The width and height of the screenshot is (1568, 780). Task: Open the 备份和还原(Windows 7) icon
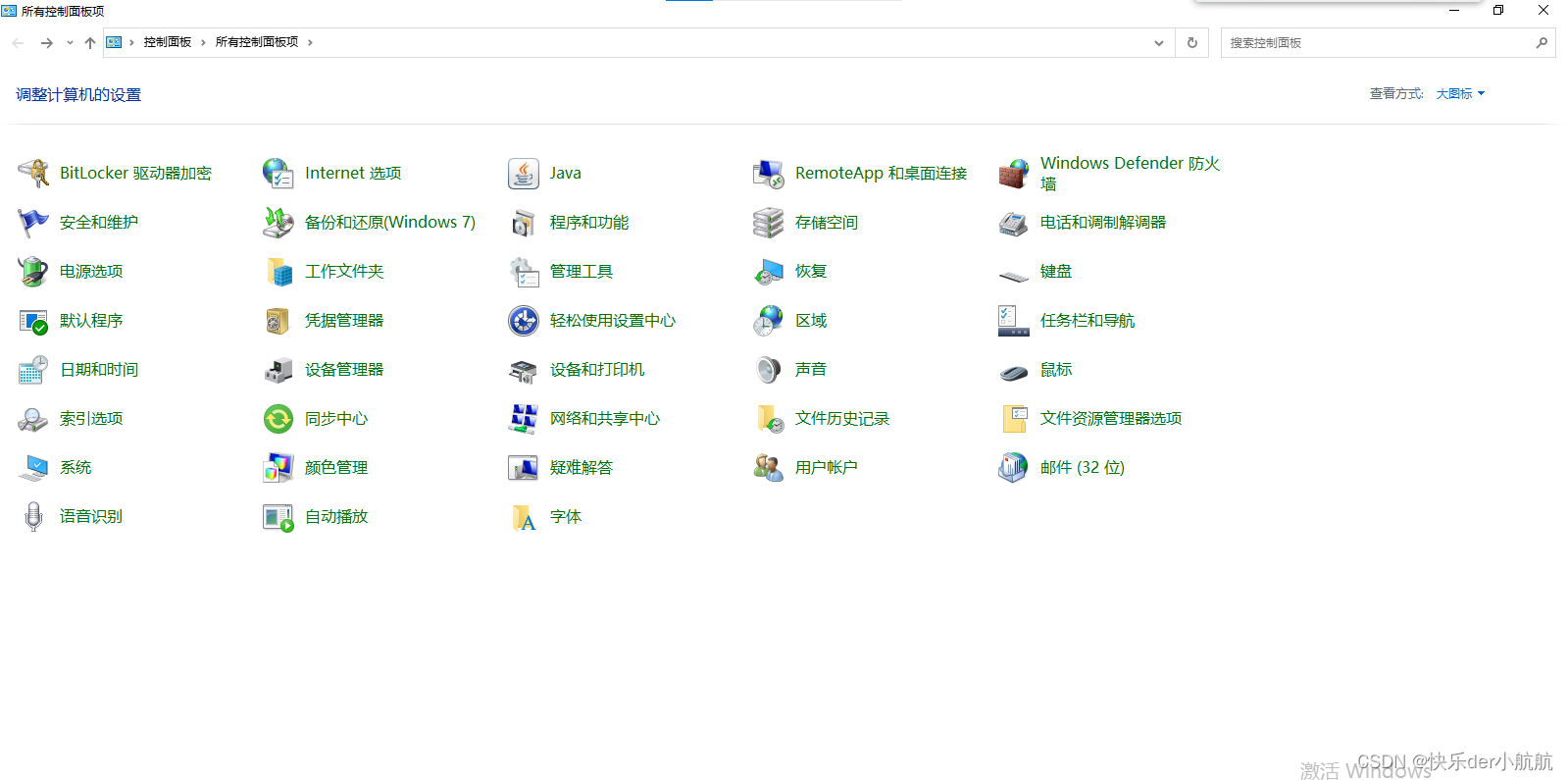point(278,223)
